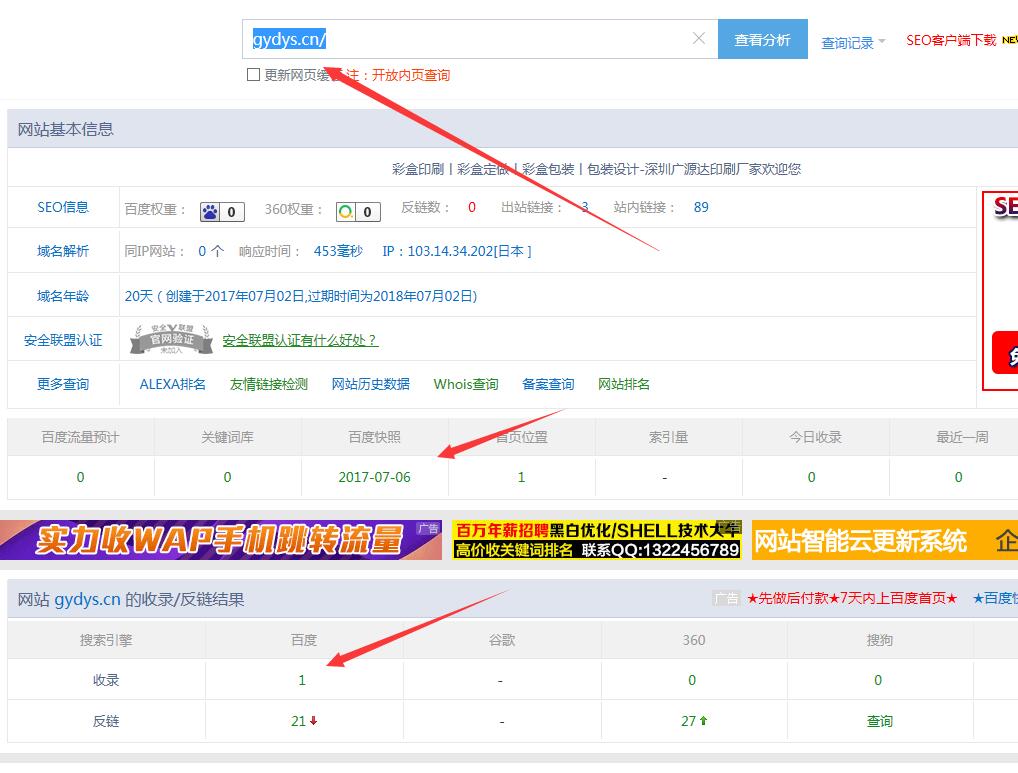This screenshot has width=1018, height=773.
Task: Click the 搜狗 收录 value 0
Action: pos(878,680)
